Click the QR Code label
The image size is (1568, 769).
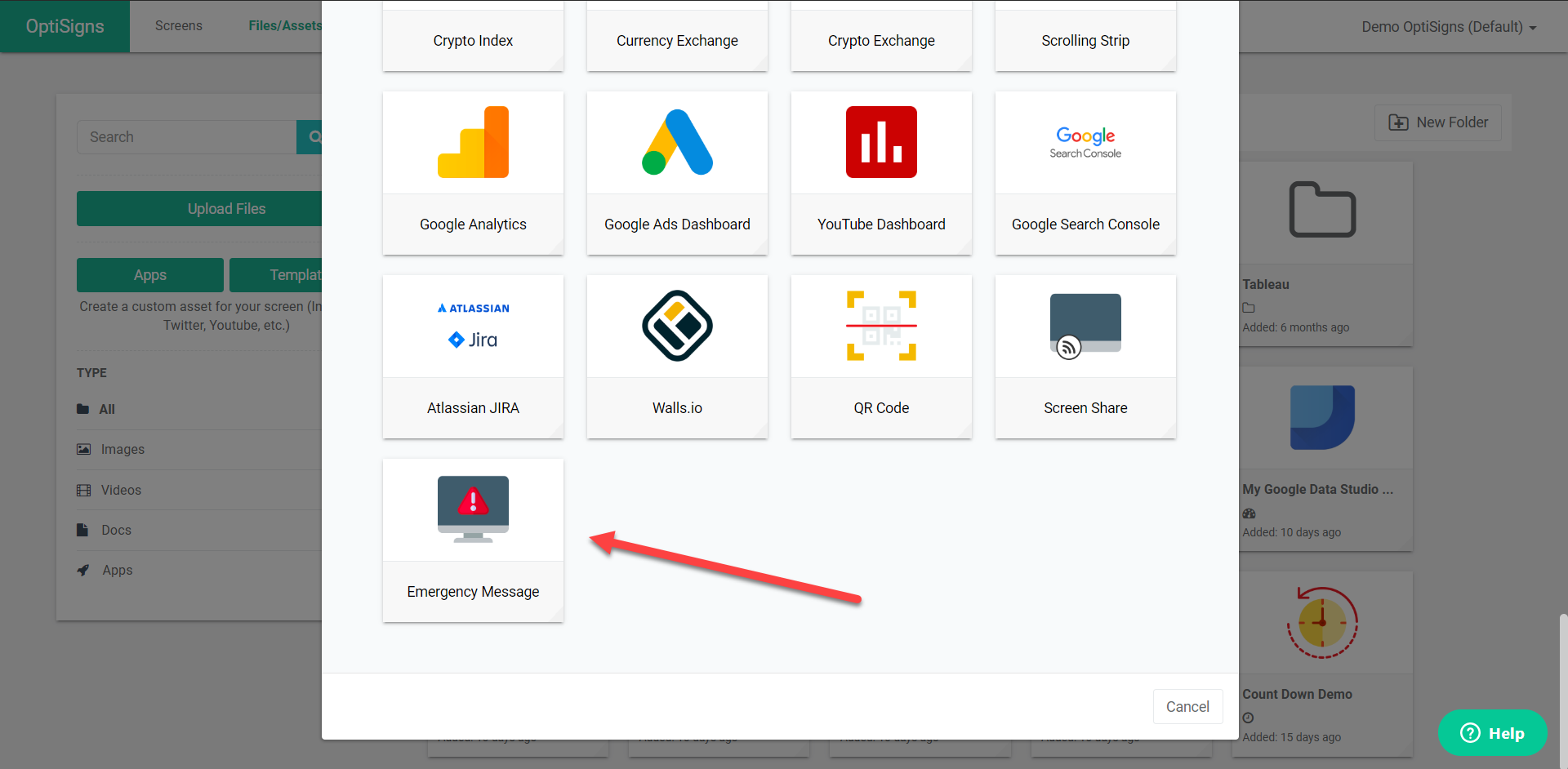pos(881,408)
